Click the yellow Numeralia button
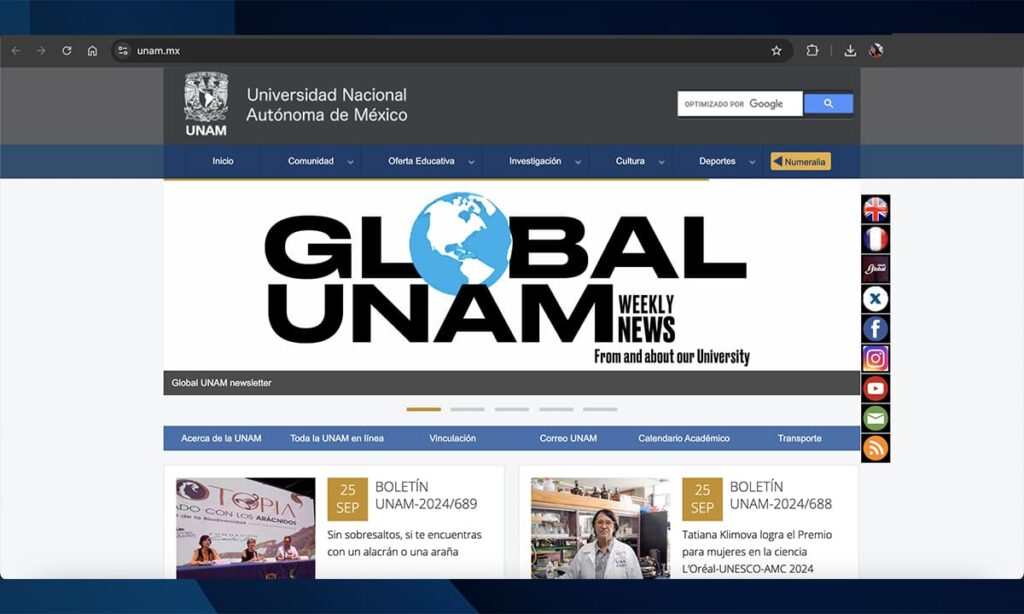 pos(801,161)
